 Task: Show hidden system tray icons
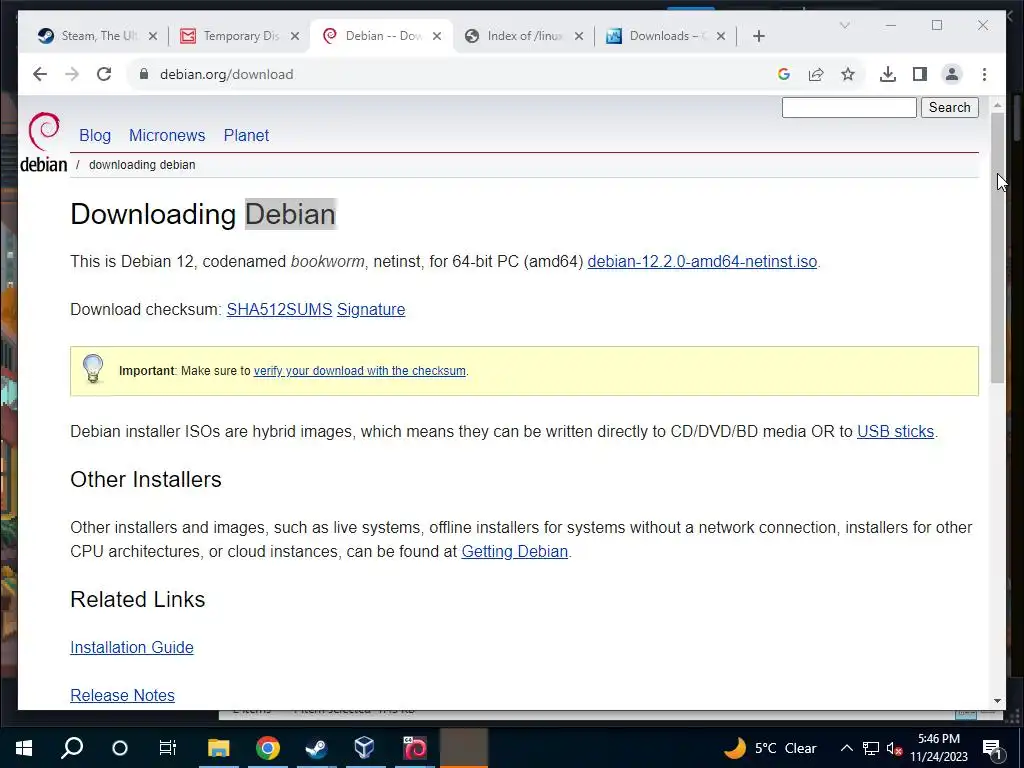point(846,748)
